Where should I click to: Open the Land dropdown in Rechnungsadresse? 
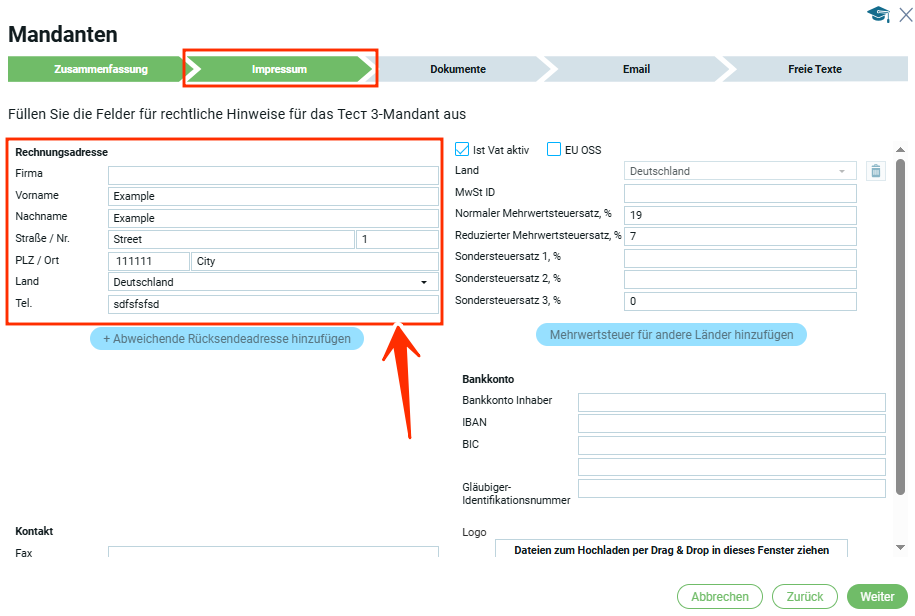[x=273, y=283]
